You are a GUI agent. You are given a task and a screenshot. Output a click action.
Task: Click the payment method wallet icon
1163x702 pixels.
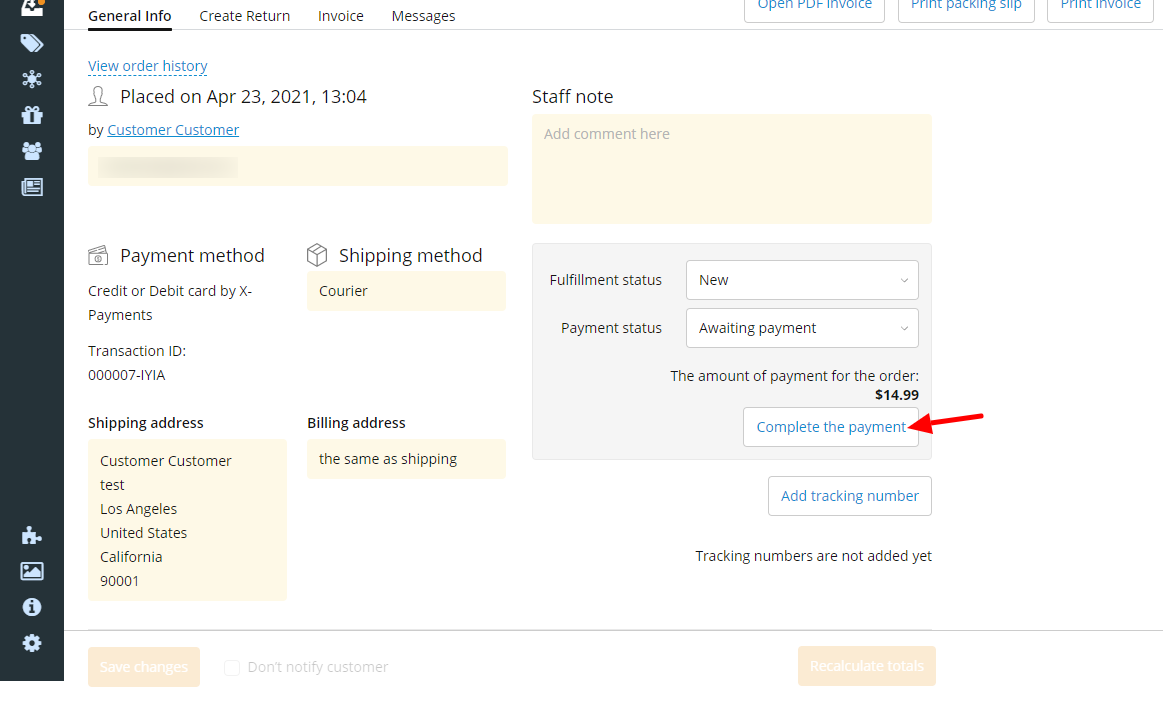pyautogui.click(x=98, y=255)
